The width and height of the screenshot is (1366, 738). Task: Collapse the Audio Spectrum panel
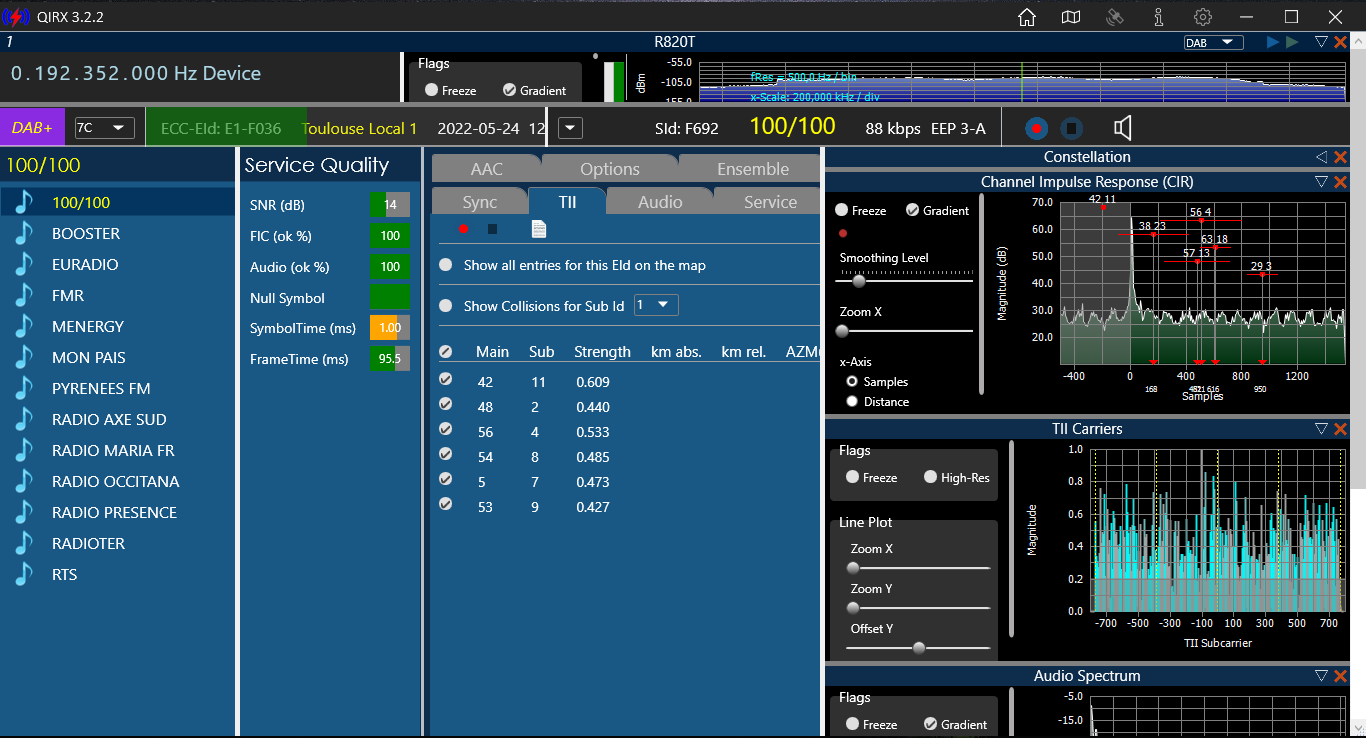click(x=1321, y=676)
